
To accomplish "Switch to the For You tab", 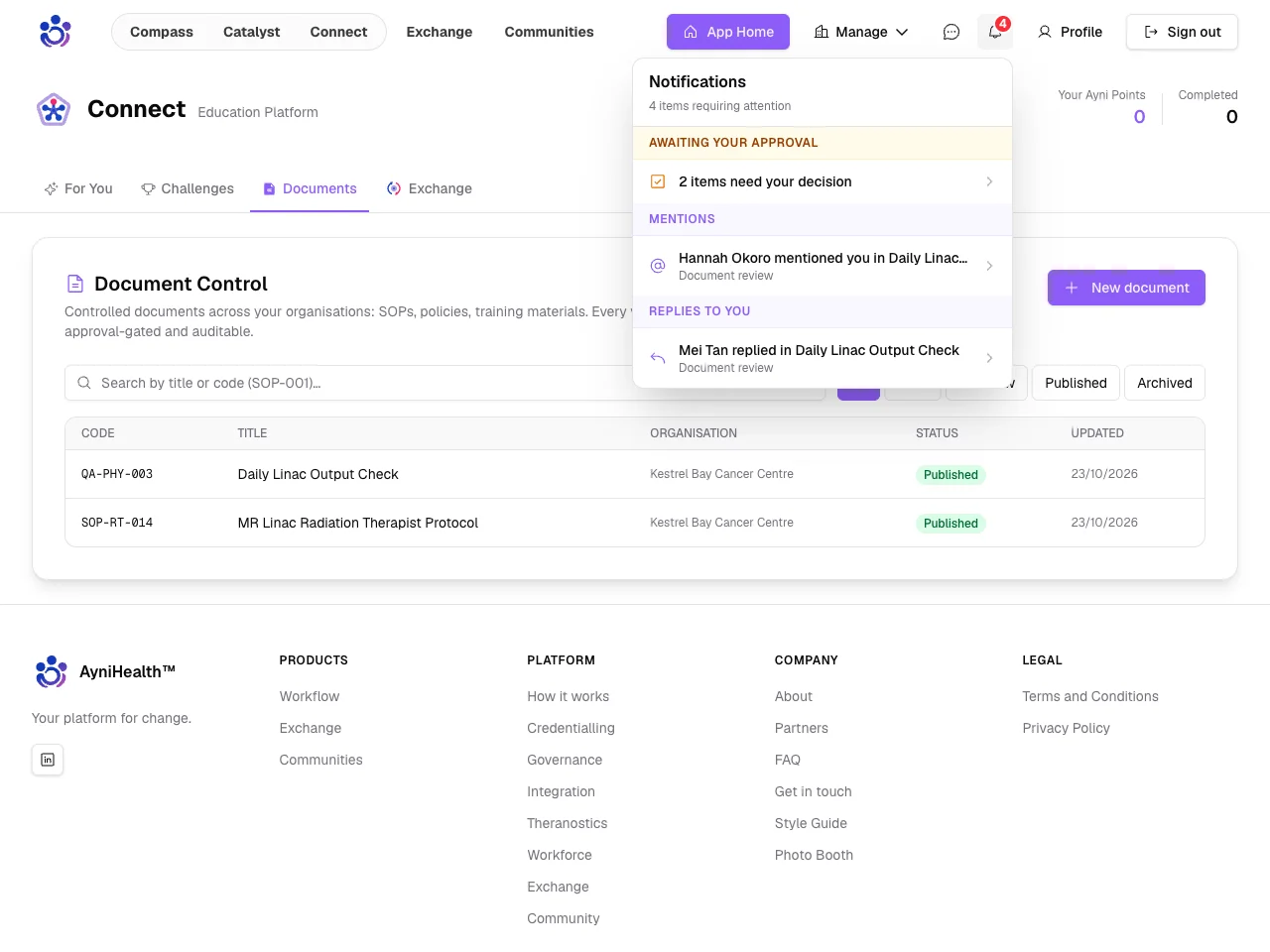I will click(78, 188).
